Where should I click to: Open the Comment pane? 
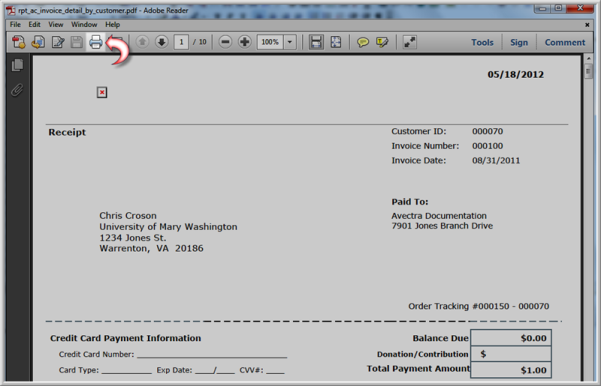pyautogui.click(x=565, y=42)
